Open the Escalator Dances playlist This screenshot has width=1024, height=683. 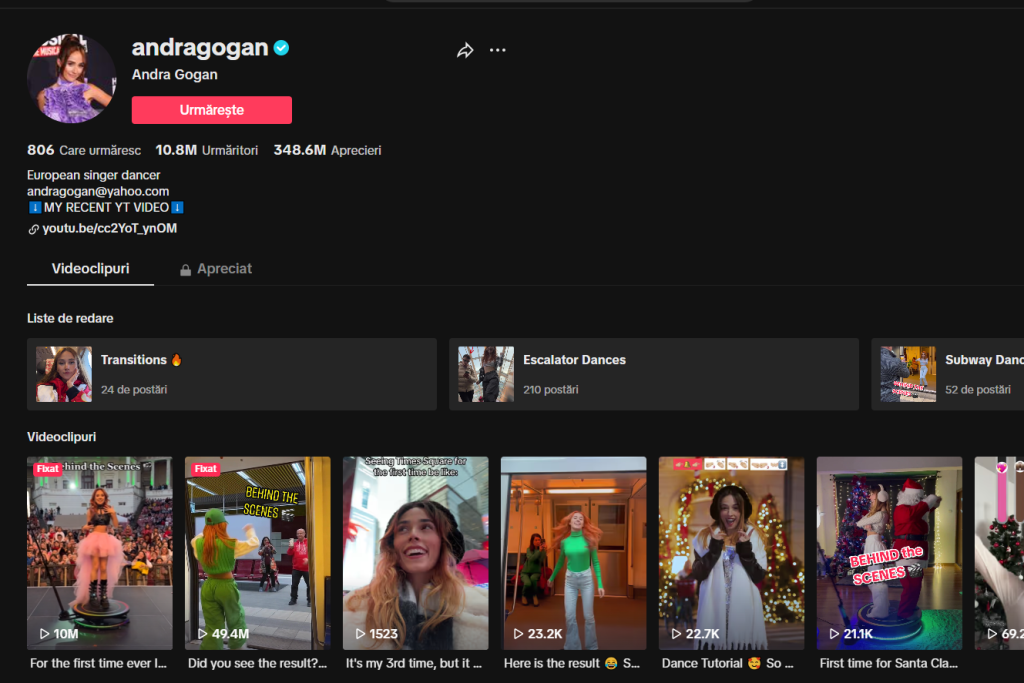point(653,374)
